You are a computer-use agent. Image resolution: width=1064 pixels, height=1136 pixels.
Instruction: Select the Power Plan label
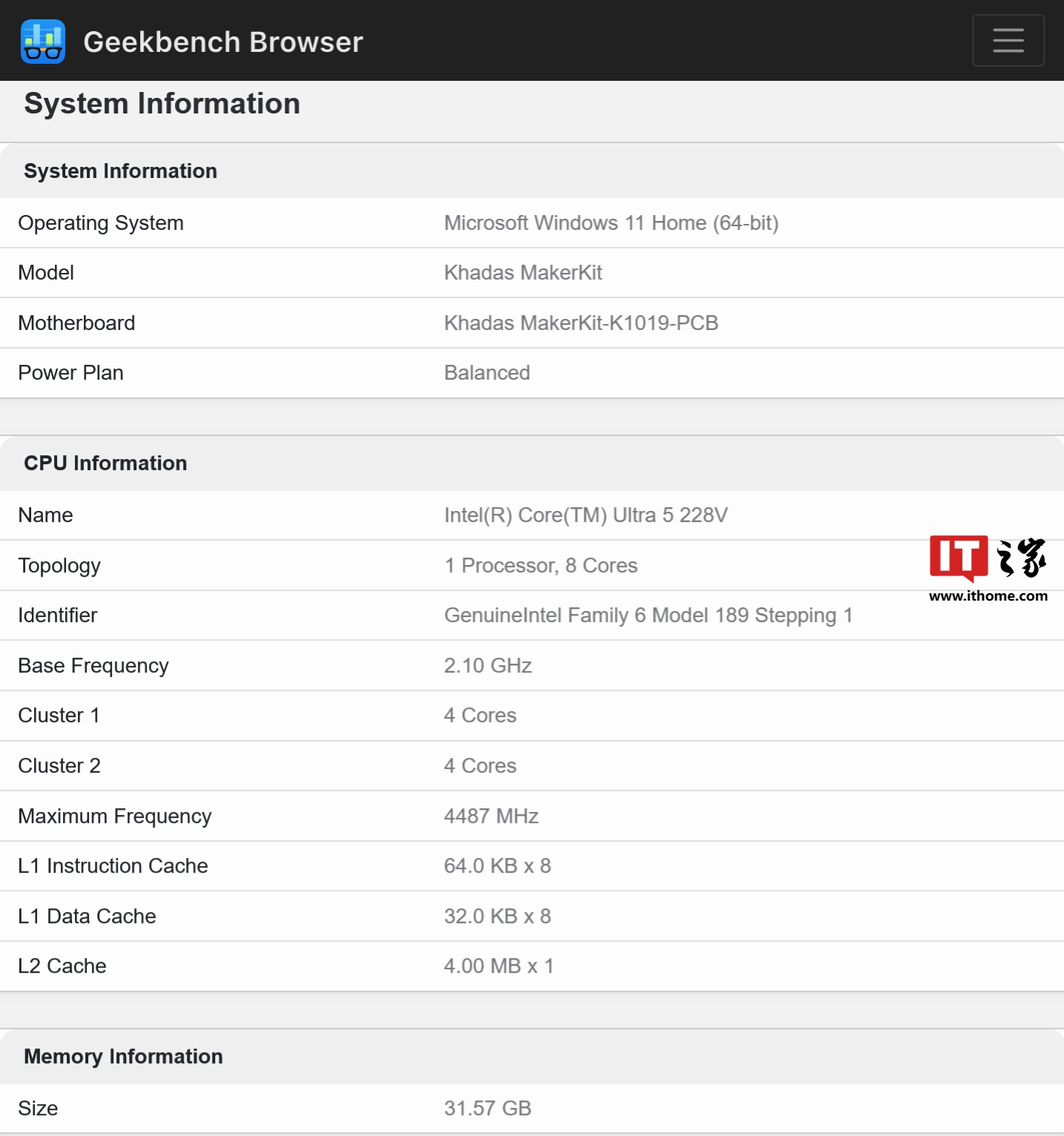click(71, 373)
